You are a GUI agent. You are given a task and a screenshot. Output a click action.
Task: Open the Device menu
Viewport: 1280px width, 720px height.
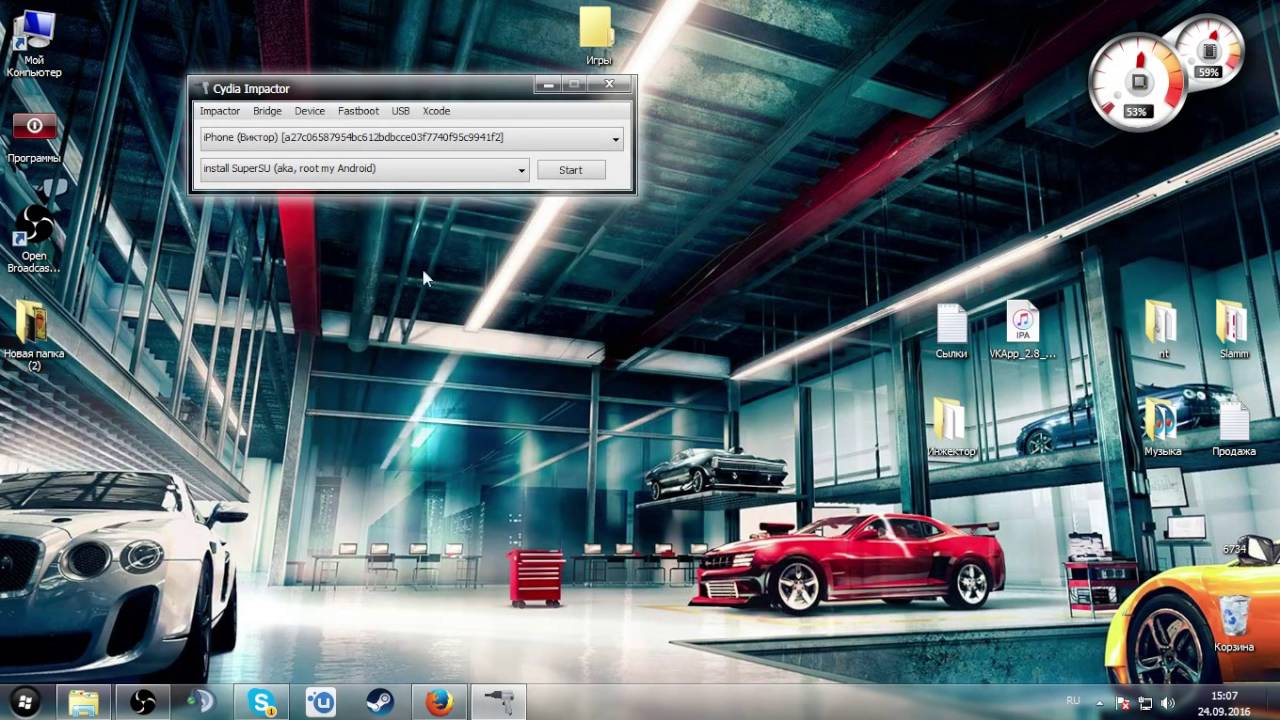click(309, 111)
